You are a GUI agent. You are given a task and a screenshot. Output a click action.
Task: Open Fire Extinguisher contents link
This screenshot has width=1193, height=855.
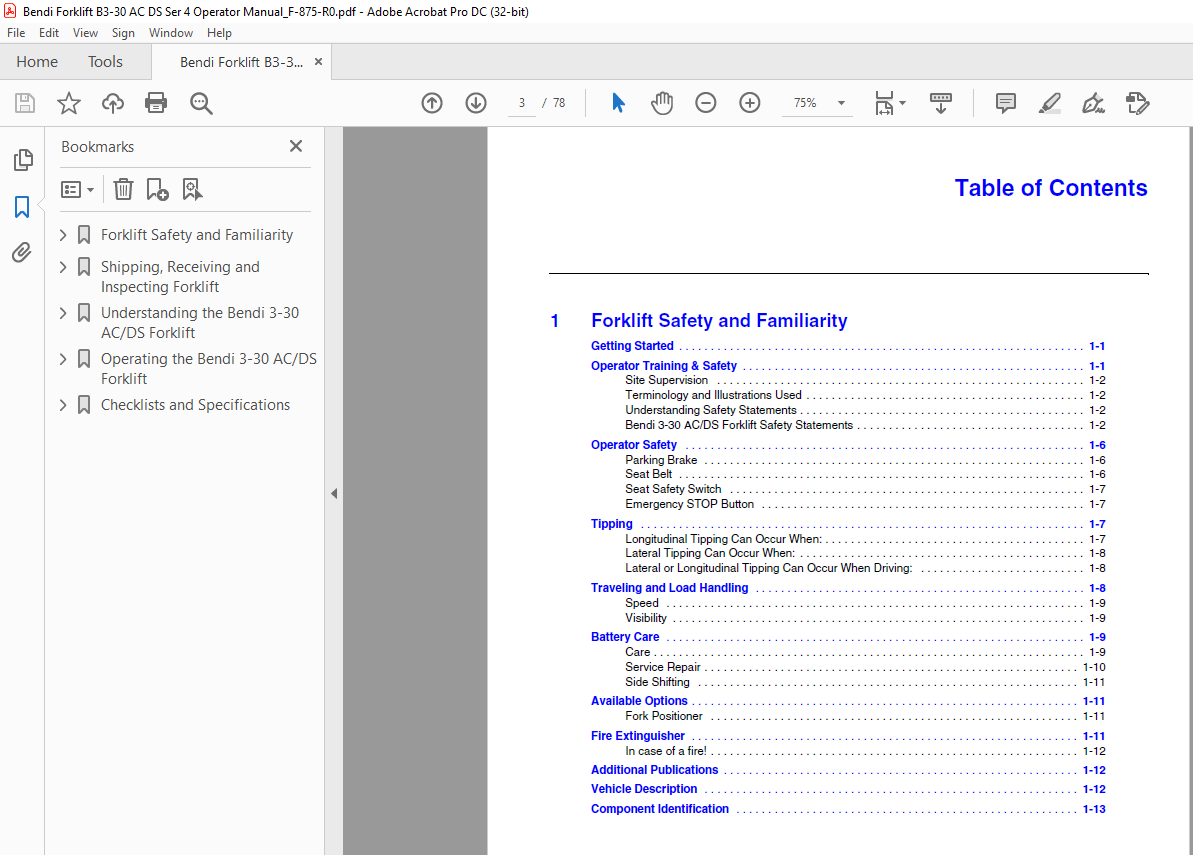(638, 736)
